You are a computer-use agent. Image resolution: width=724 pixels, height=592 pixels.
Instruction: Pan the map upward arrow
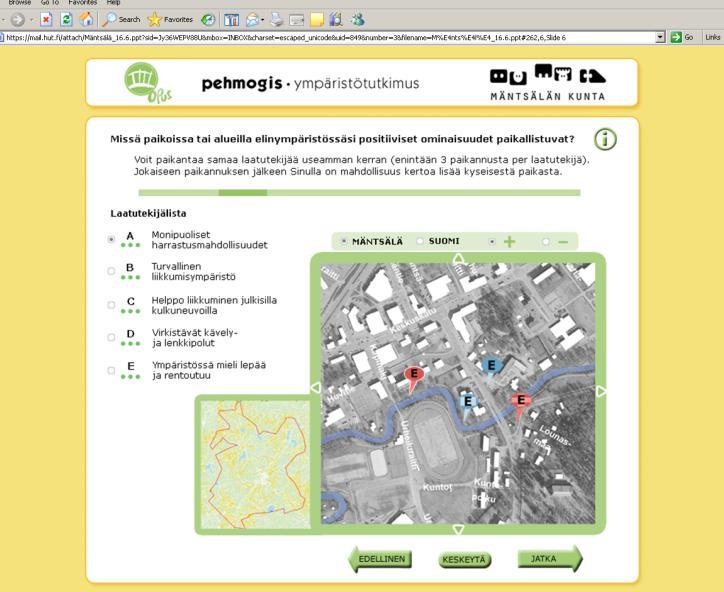click(x=458, y=258)
